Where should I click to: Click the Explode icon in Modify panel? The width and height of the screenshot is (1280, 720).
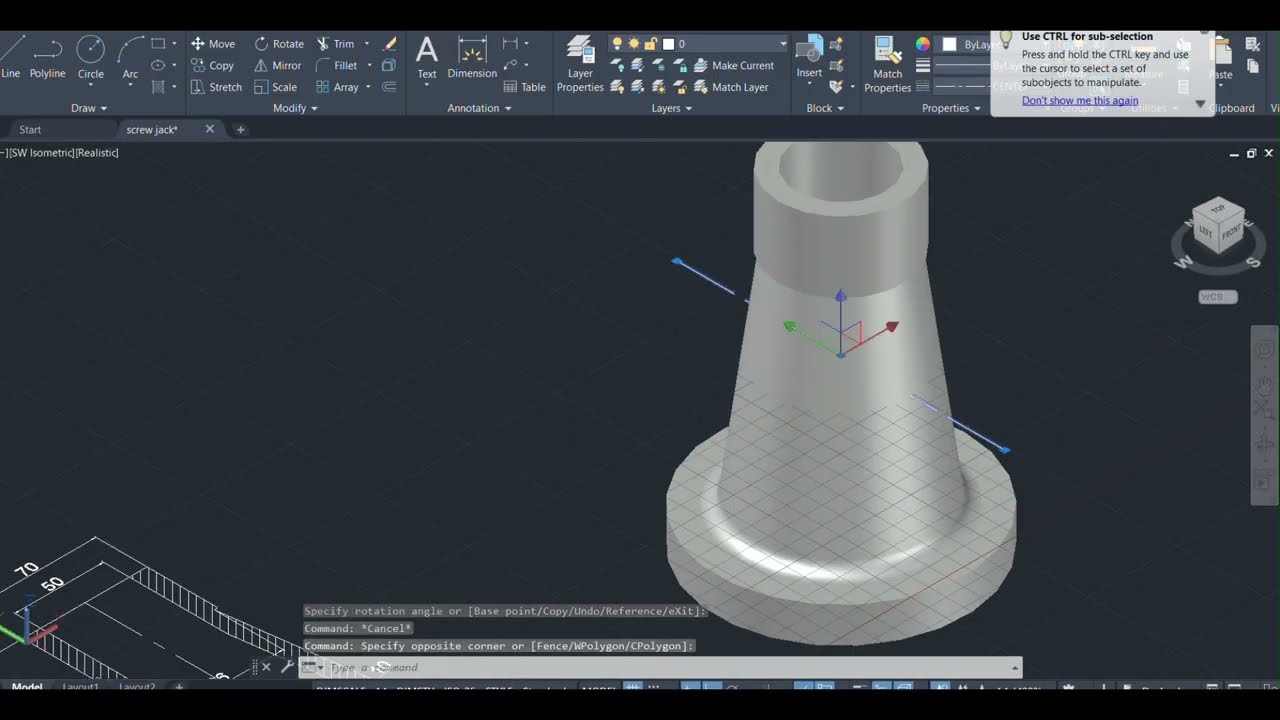(x=389, y=65)
